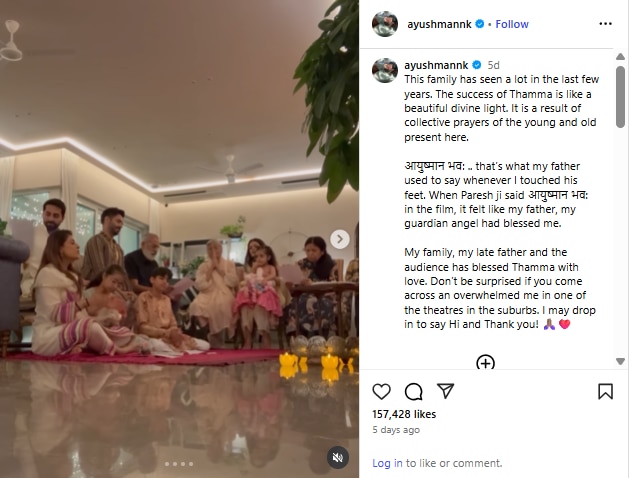
Task: Open ayushmannk profile from header username
Action: coord(439,24)
